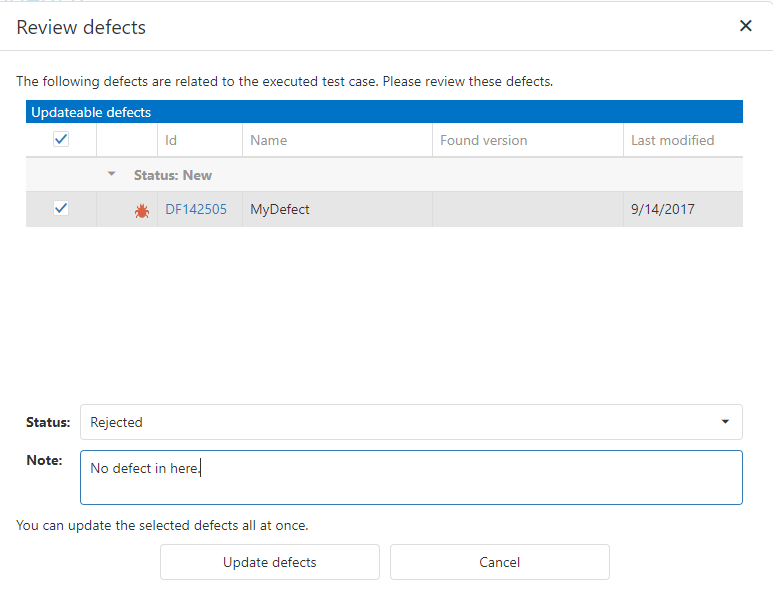Close the Review defects dialog

point(745,26)
